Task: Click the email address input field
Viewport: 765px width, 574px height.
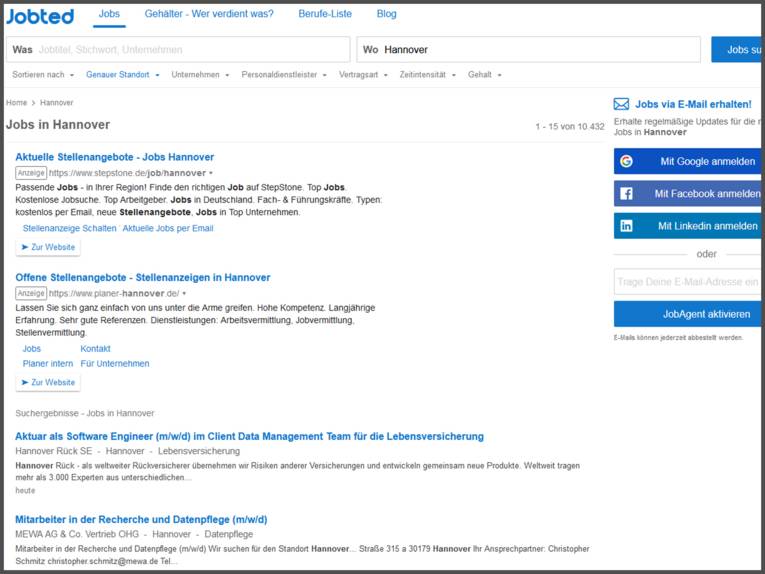Action: pyautogui.click(x=687, y=282)
